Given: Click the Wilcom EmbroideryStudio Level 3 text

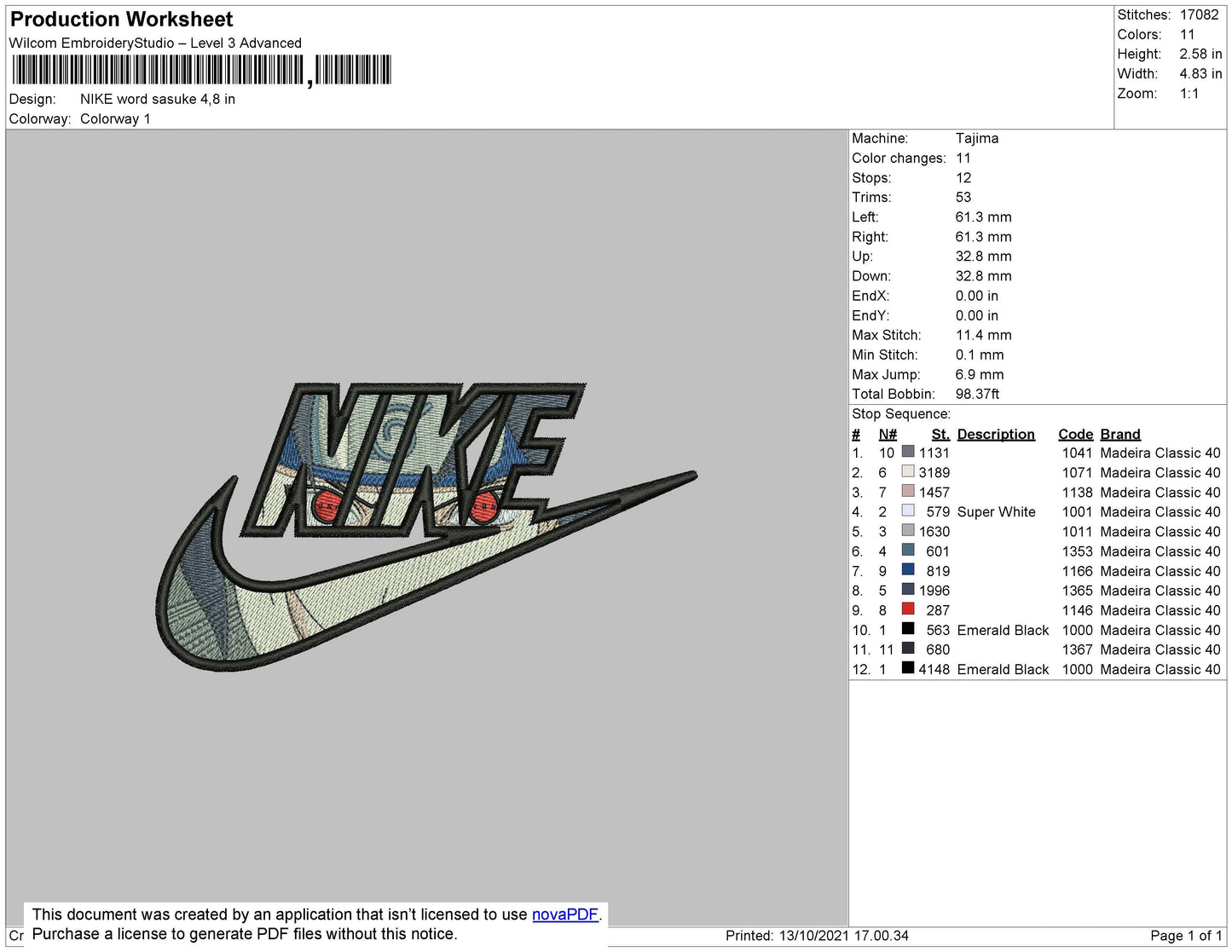Looking at the screenshot, I should (x=155, y=43).
